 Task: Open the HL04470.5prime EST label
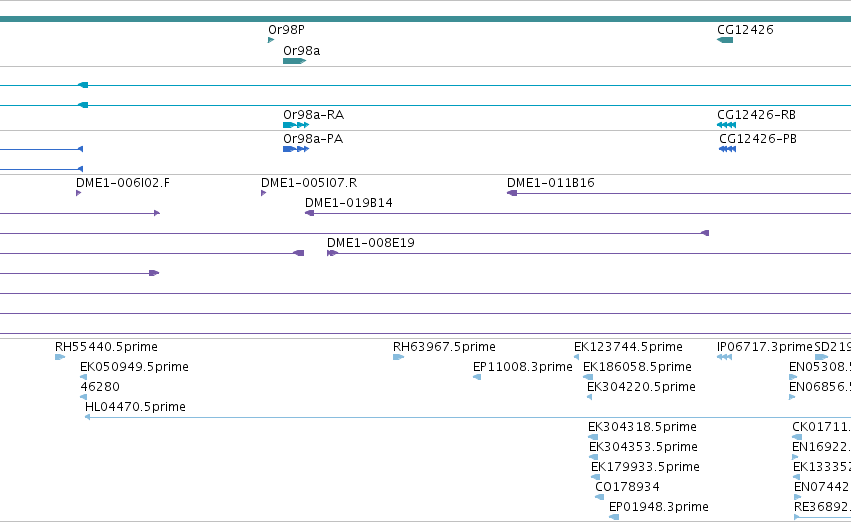tap(135, 407)
